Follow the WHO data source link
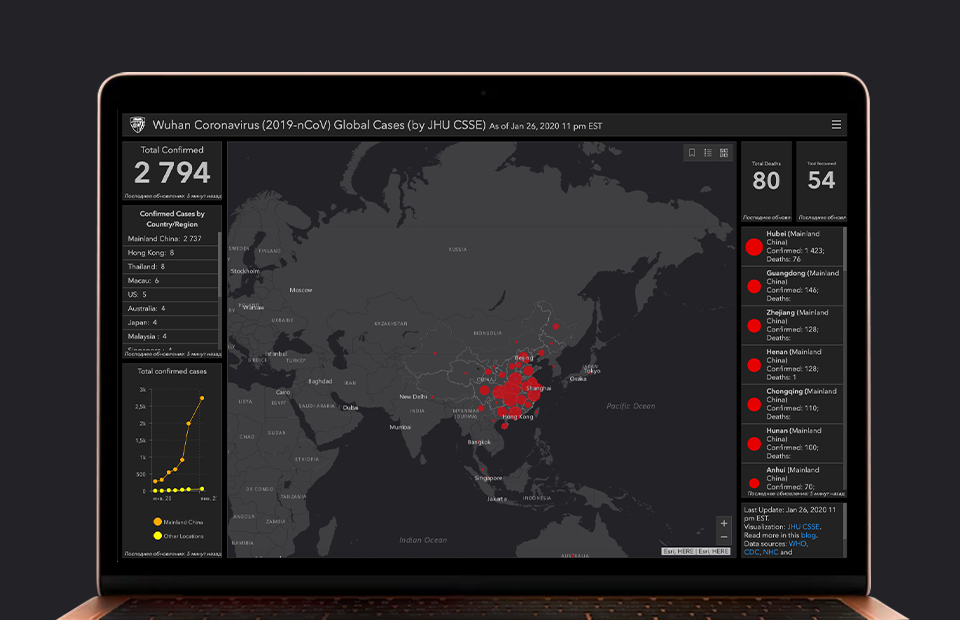The height and width of the screenshot is (620, 960). coord(797,543)
